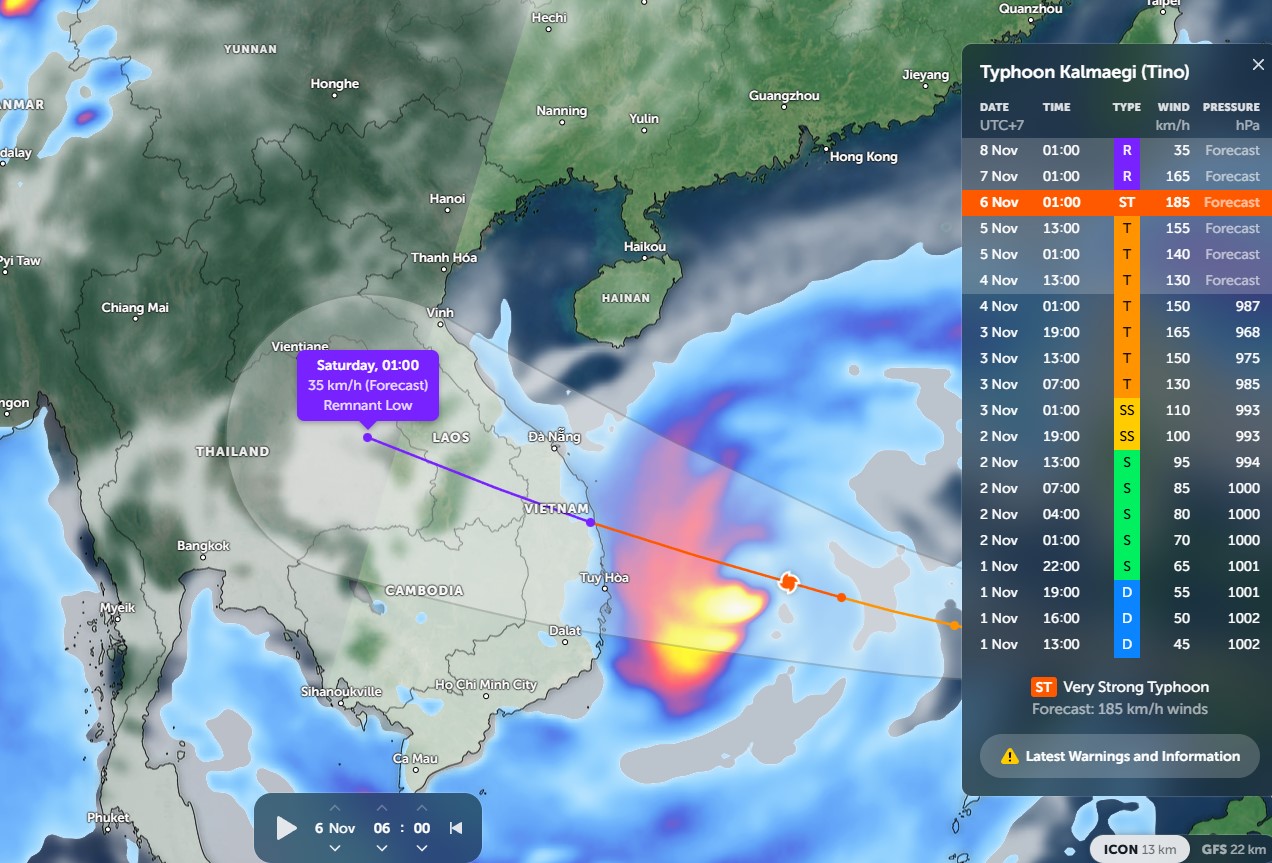Select the 5 Nov 01:00 forecast row
The width and height of the screenshot is (1272, 863).
click(x=1117, y=254)
